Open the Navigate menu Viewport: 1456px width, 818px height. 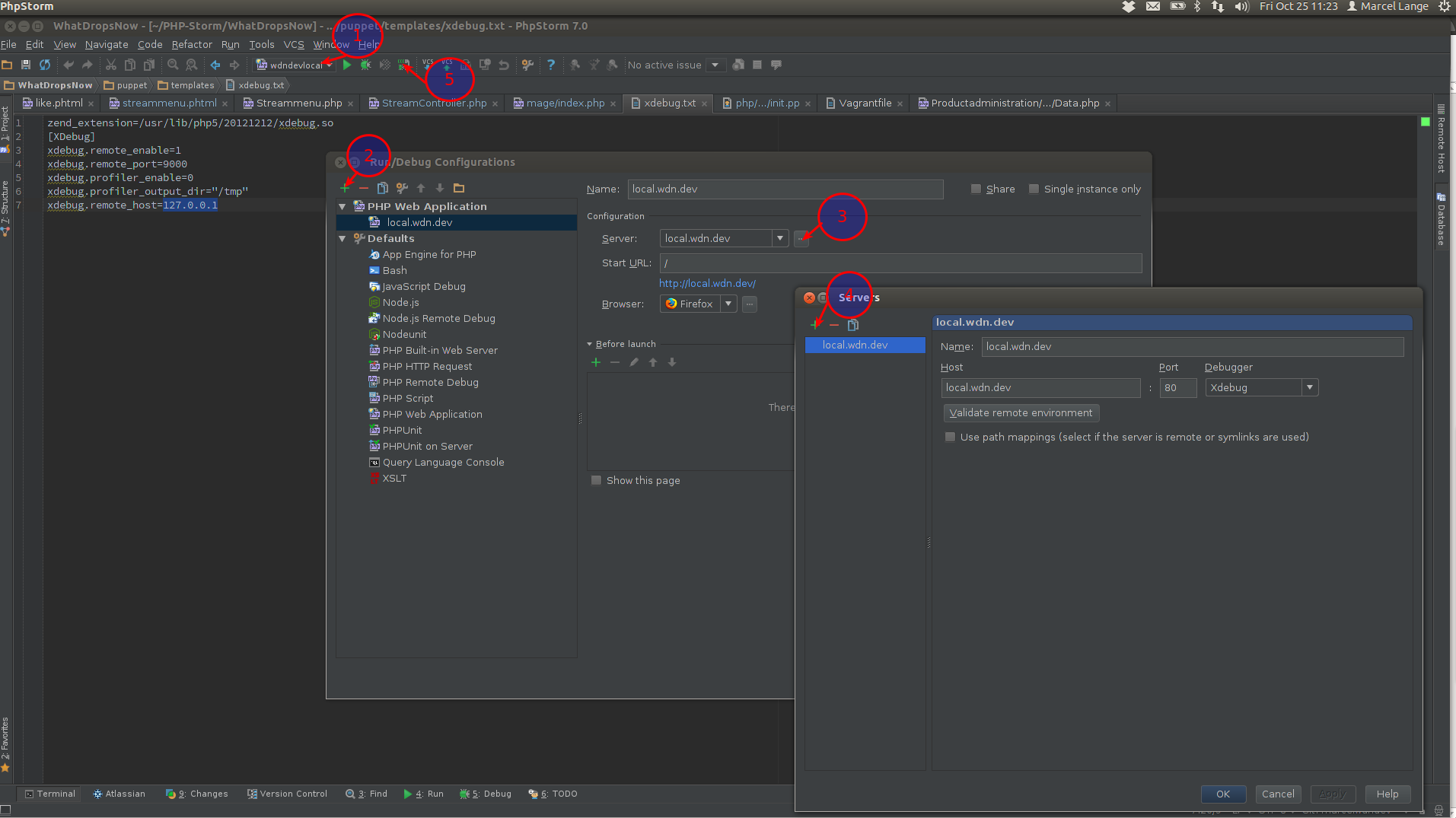pyautogui.click(x=107, y=44)
